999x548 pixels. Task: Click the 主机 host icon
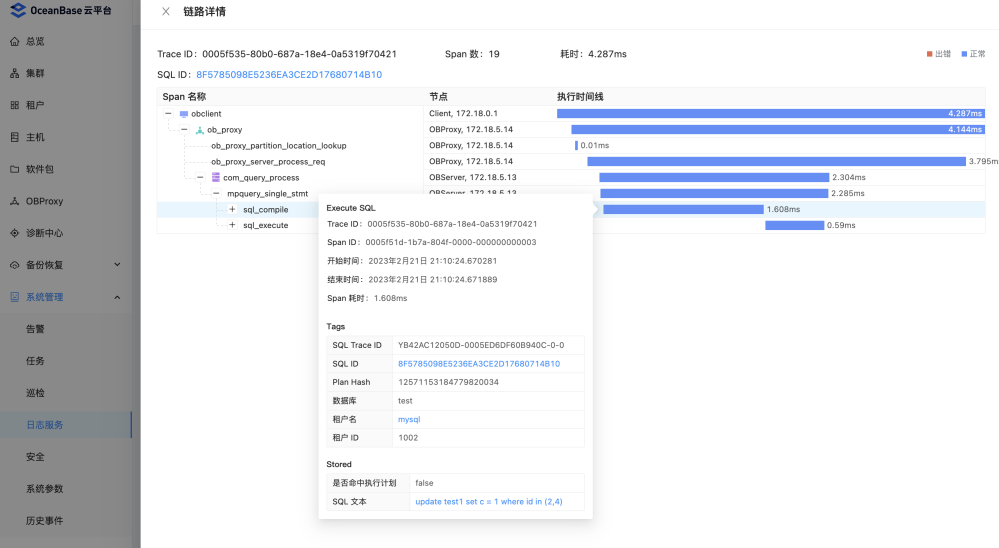pos(15,137)
